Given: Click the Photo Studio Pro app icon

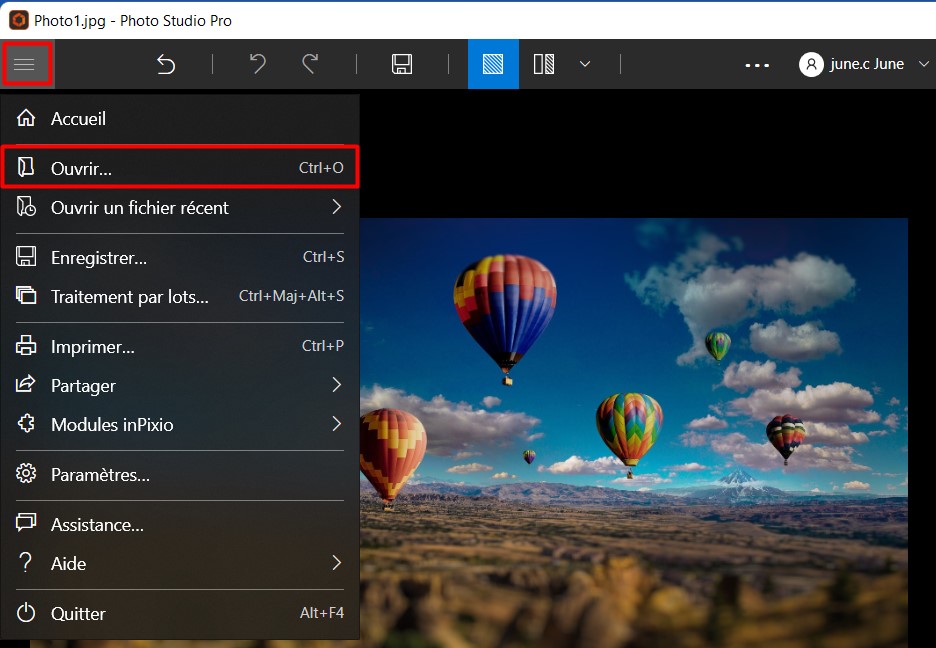Looking at the screenshot, I should click(x=19, y=20).
